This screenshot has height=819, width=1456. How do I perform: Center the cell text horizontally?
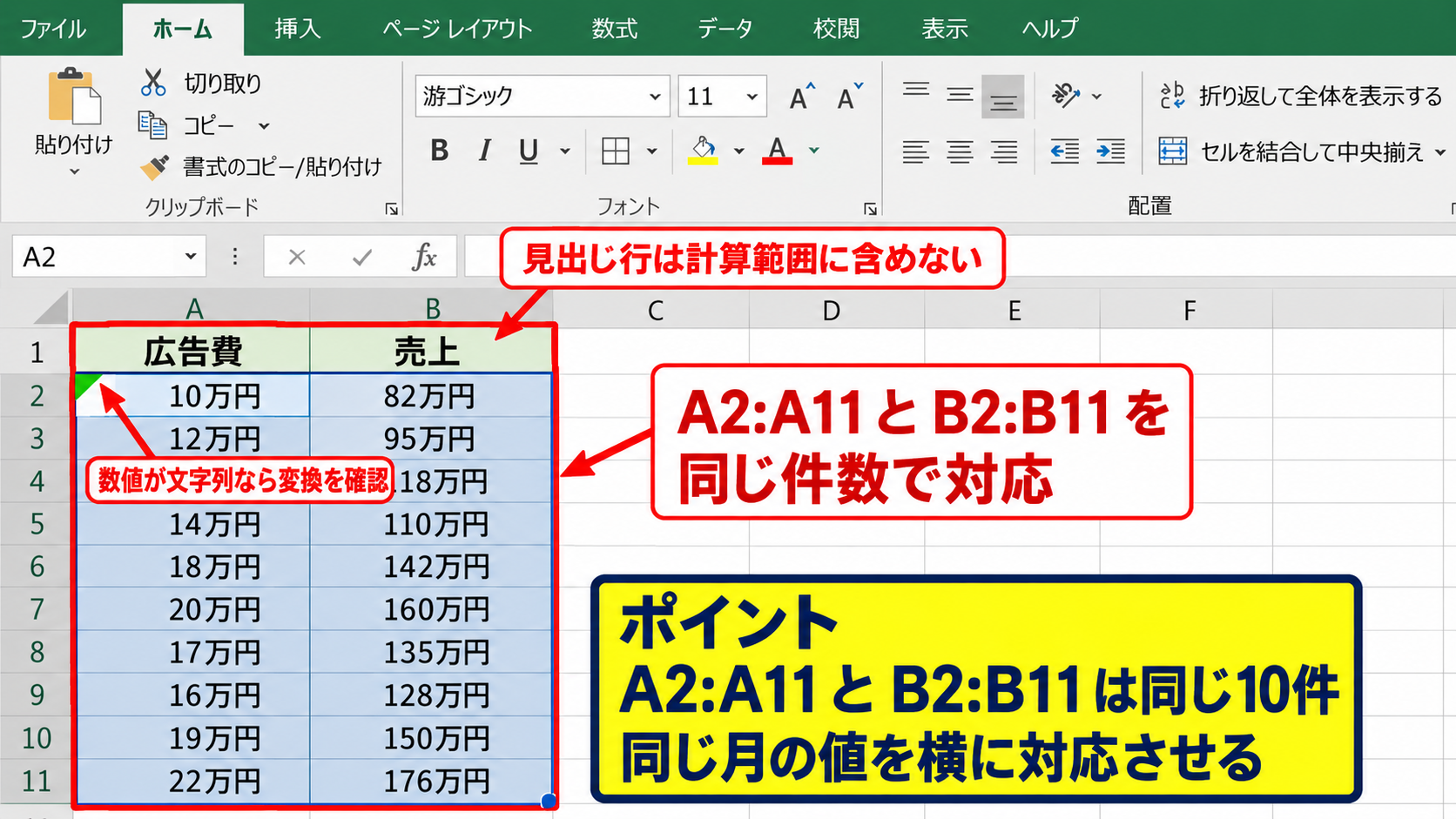tap(960, 152)
